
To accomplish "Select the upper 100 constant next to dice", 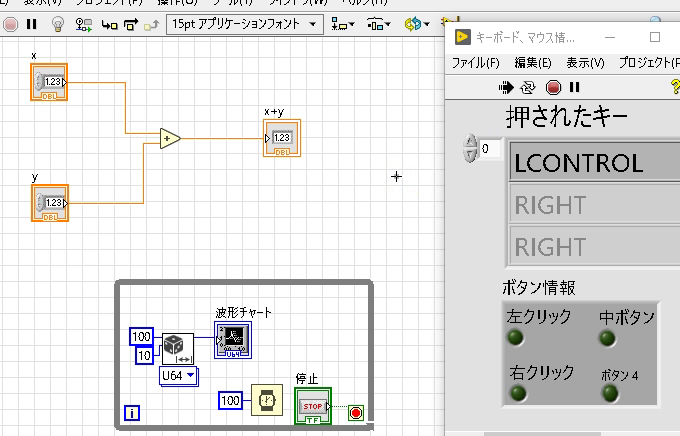I will tap(141, 337).
